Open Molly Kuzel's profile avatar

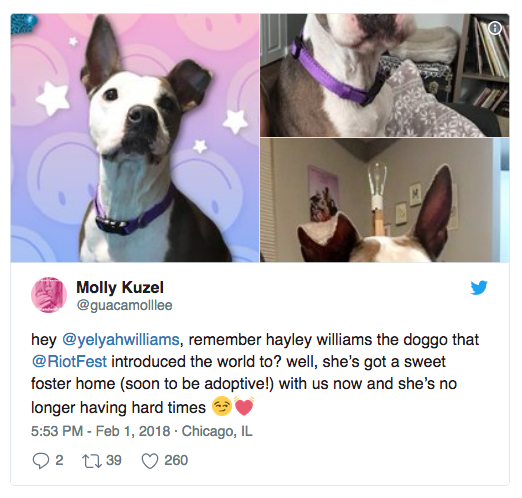pyautogui.click(x=49, y=295)
